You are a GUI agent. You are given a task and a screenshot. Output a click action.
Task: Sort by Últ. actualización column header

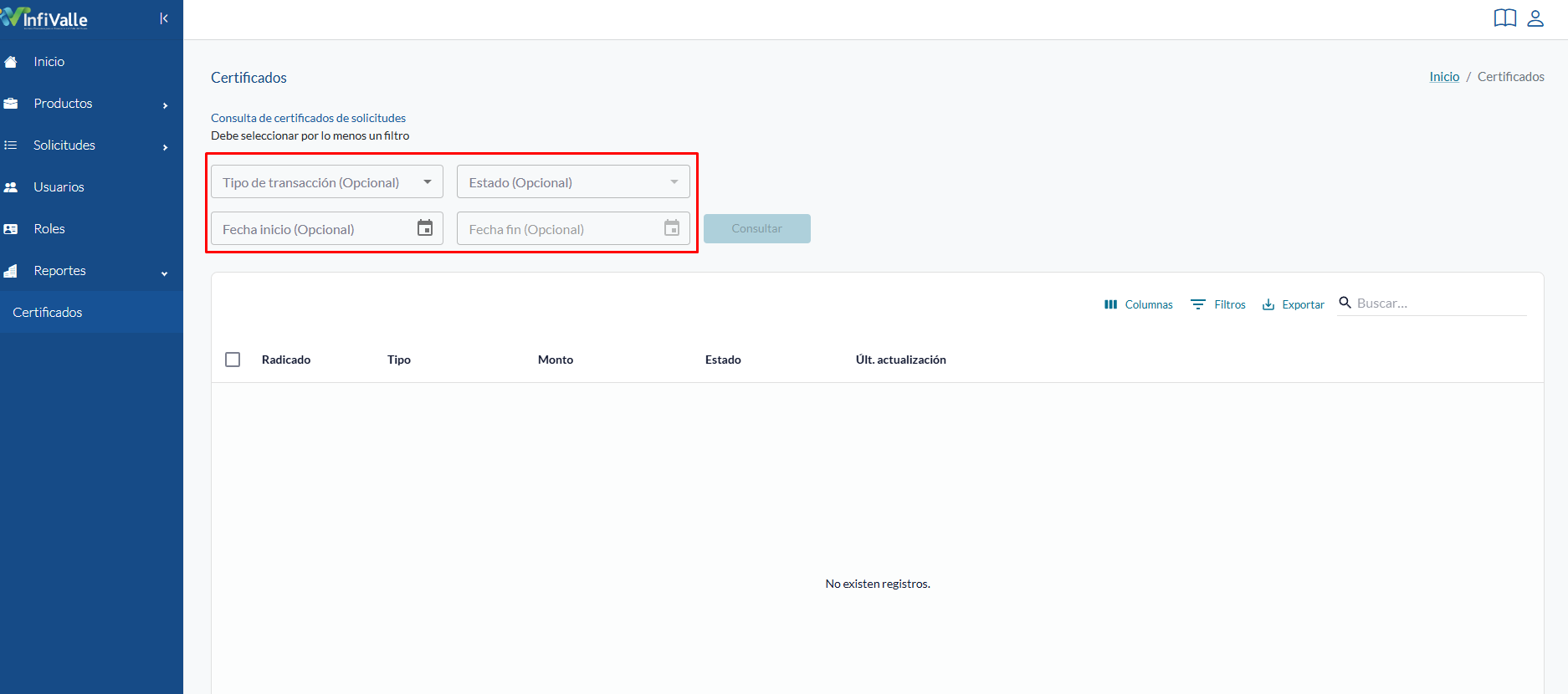pyautogui.click(x=901, y=360)
